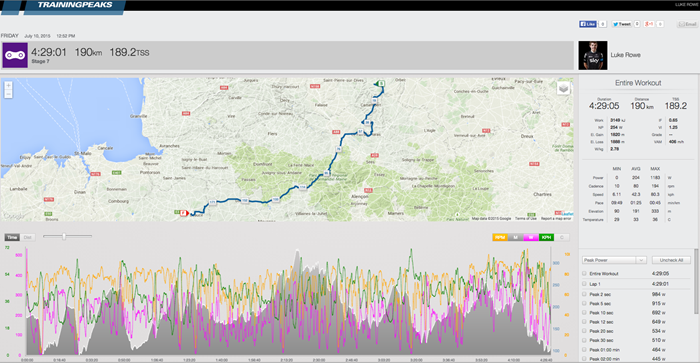This screenshot has width=700, height=363.
Task: Check the Peak 20 sec checkbox
Action: [584, 331]
